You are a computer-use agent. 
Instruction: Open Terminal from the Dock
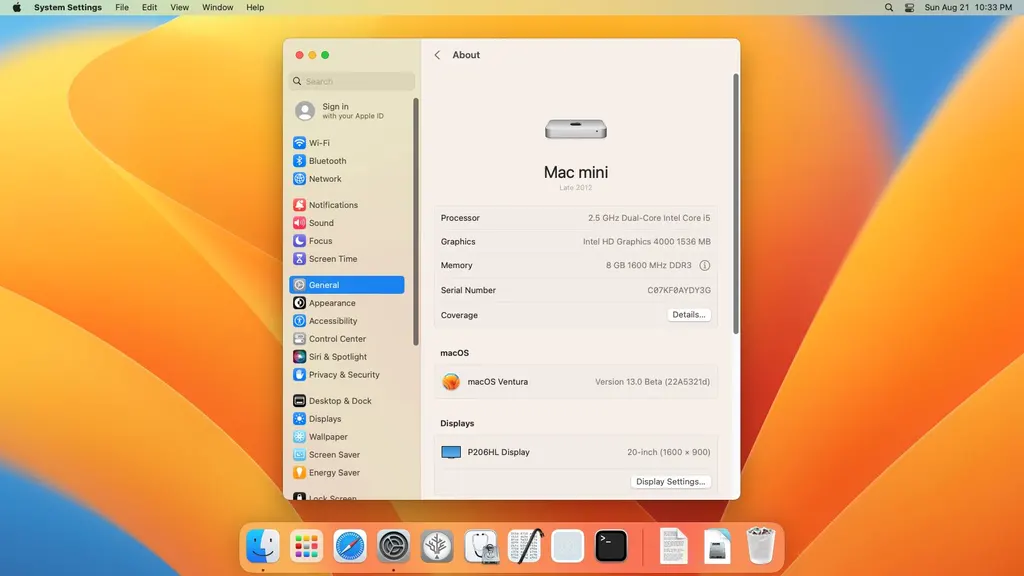(x=611, y=545)
